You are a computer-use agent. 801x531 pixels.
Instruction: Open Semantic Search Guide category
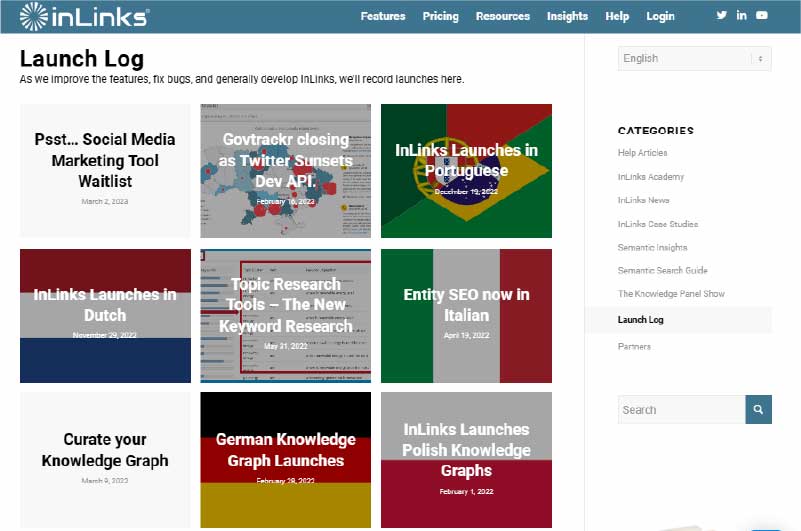point(662,270)
